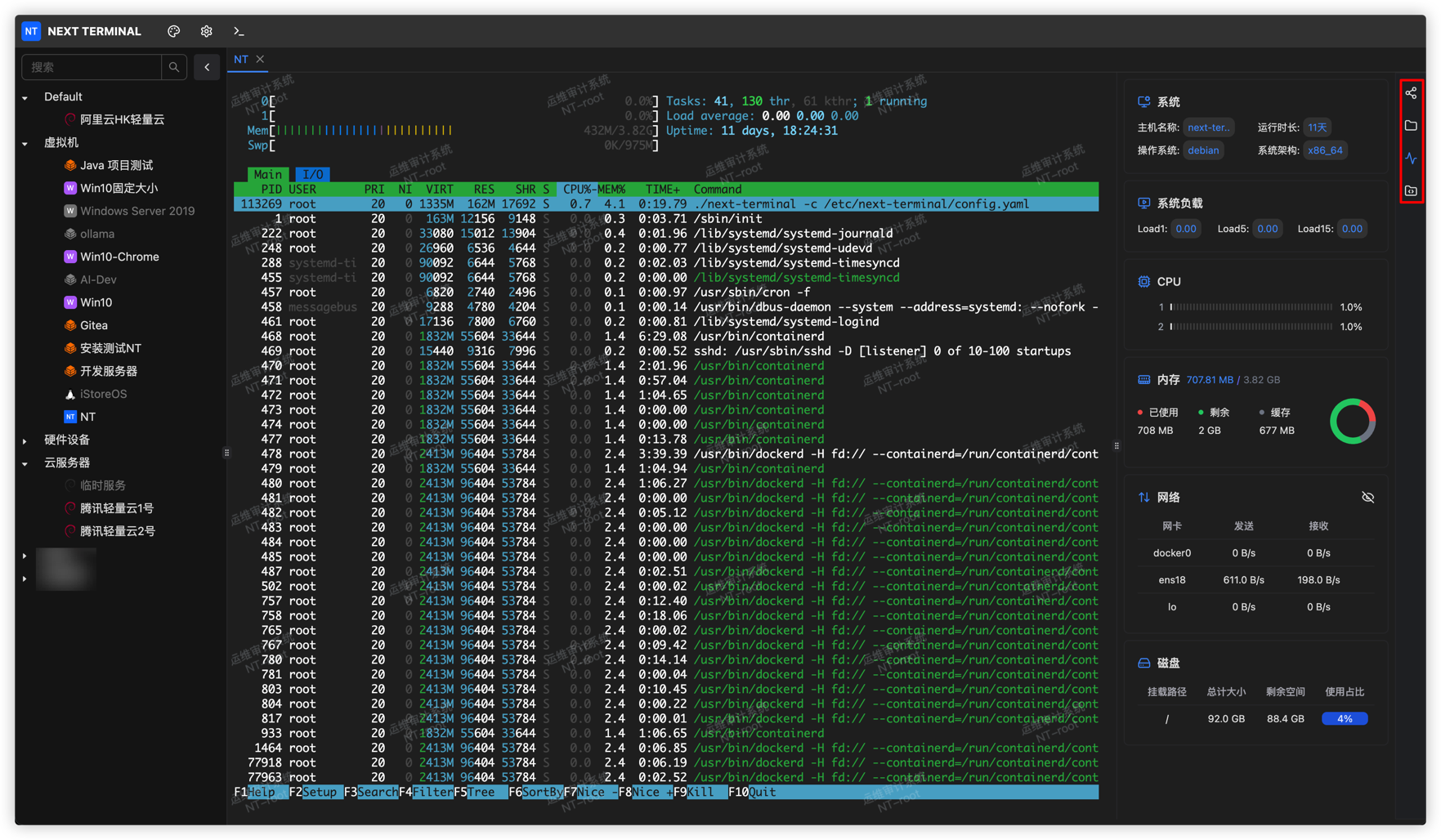
Task: Expand the second blurred group arrow
Action: tap(25, 579)
